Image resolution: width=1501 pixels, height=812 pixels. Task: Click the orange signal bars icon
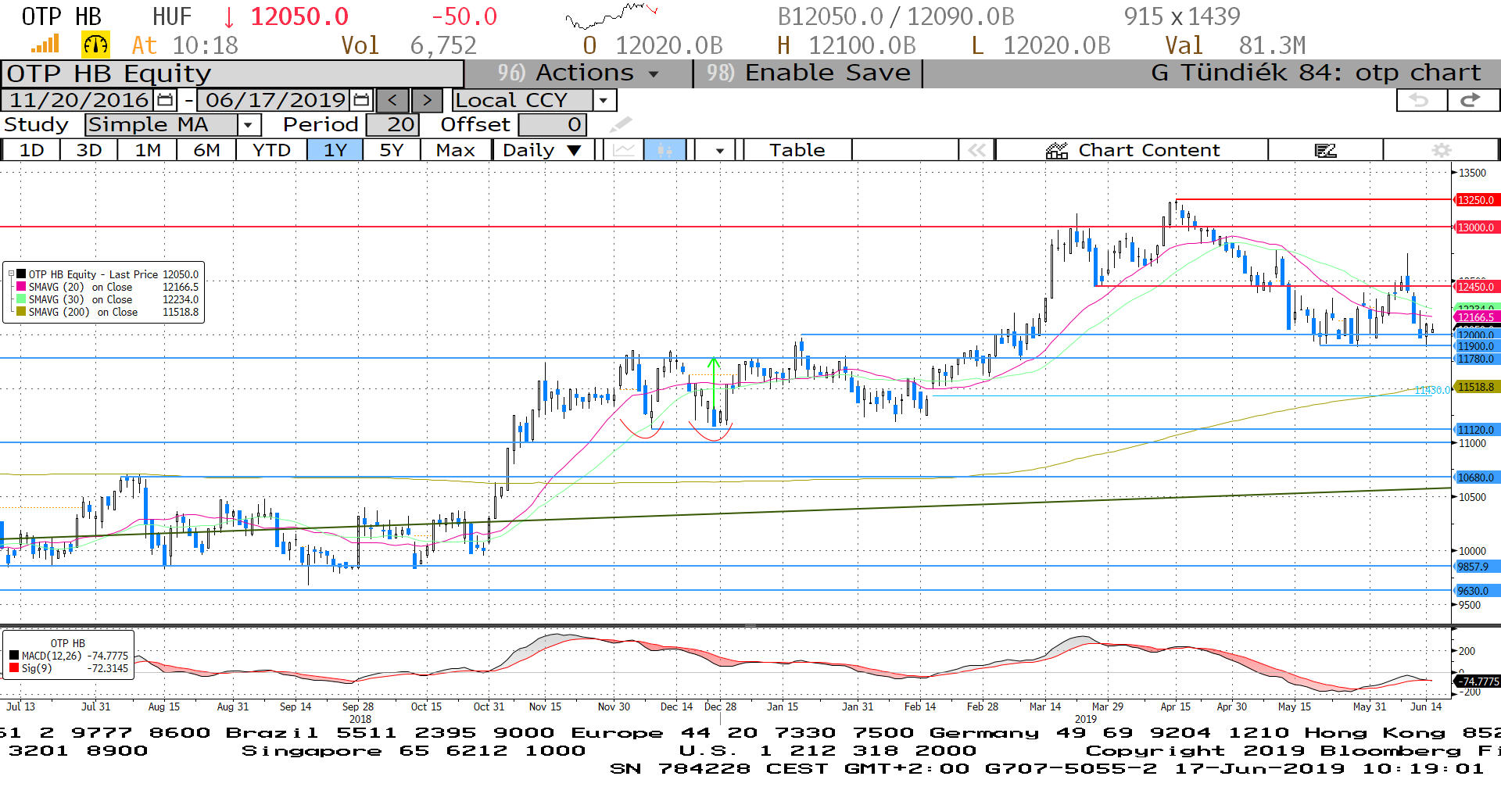tap(45, 45)
